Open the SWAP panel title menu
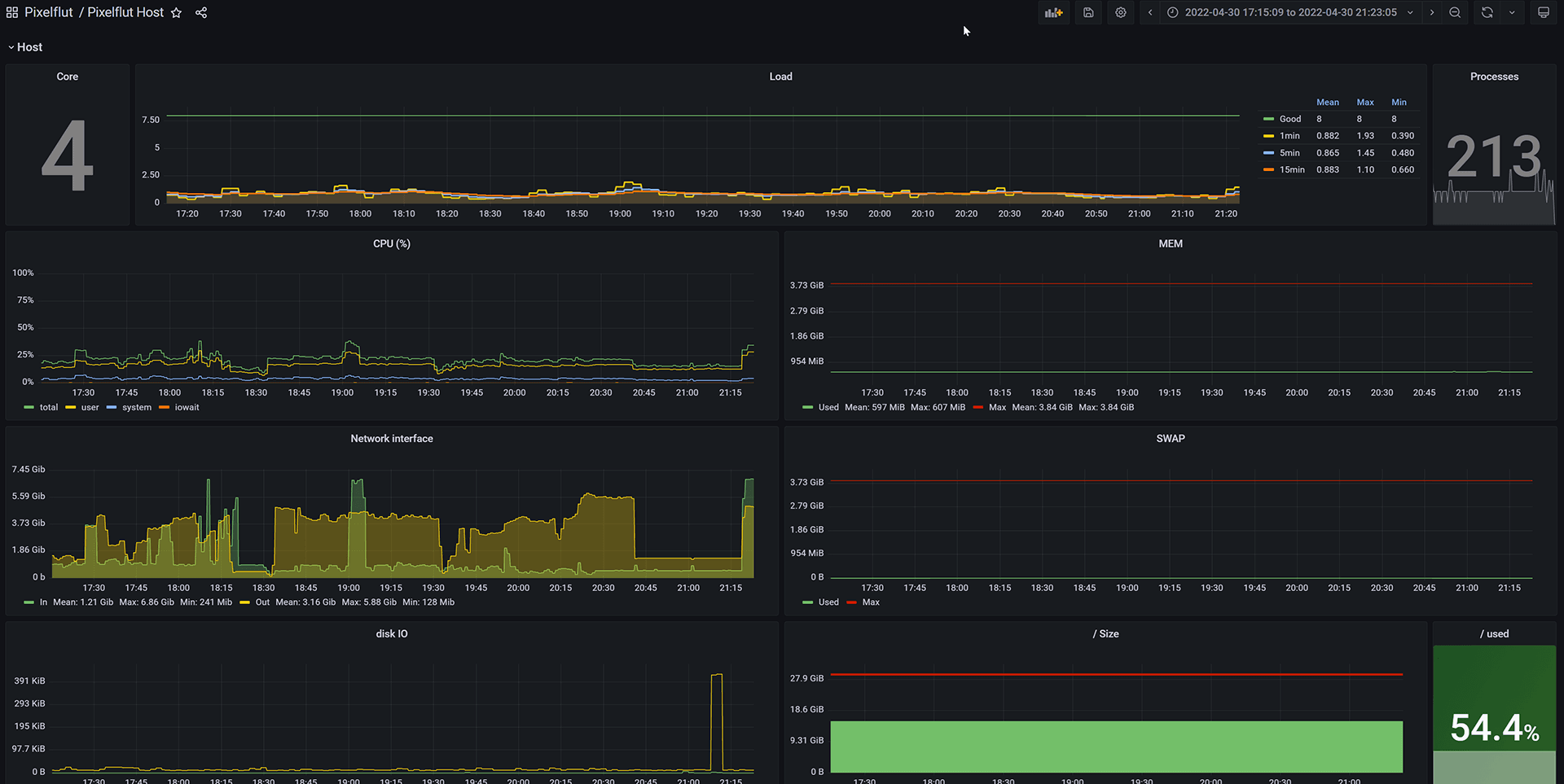Screen dimensions: 1564x784 coord(1171,438)
